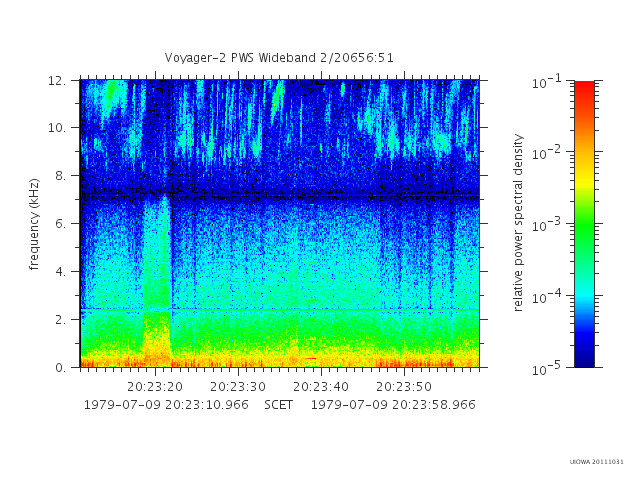
Task: Click the "10." frequency tick label
Action: point(57,128)
